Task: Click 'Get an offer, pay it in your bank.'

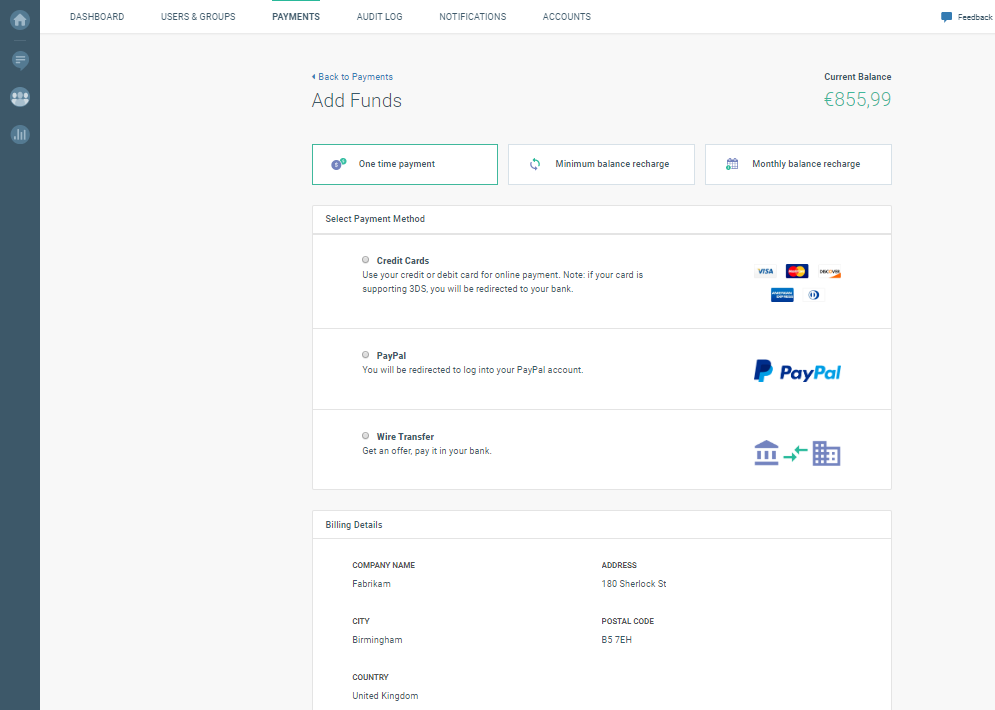Action: [x=427, y=451]
